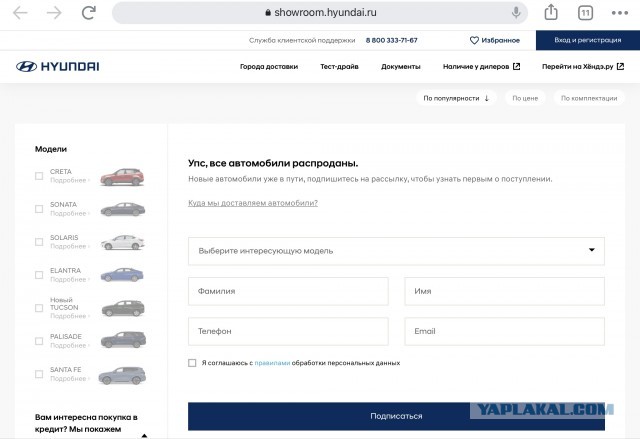Image resolution: width=640 pixels, height=439 pixels.
Task: Open Подробнее link under PALISADE
Action: (69, 346)
